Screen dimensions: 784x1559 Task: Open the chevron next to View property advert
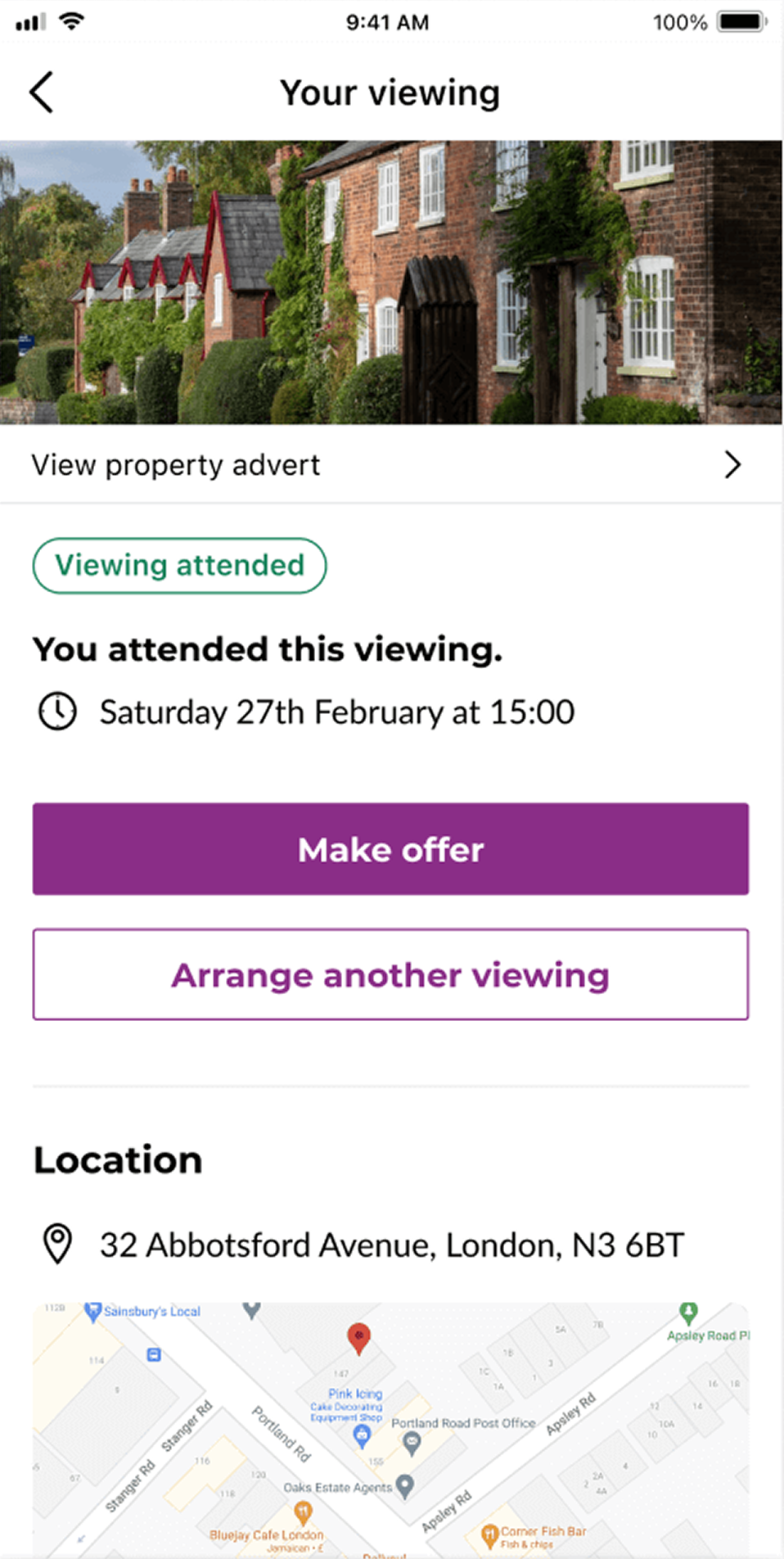(x=732, y=465)
